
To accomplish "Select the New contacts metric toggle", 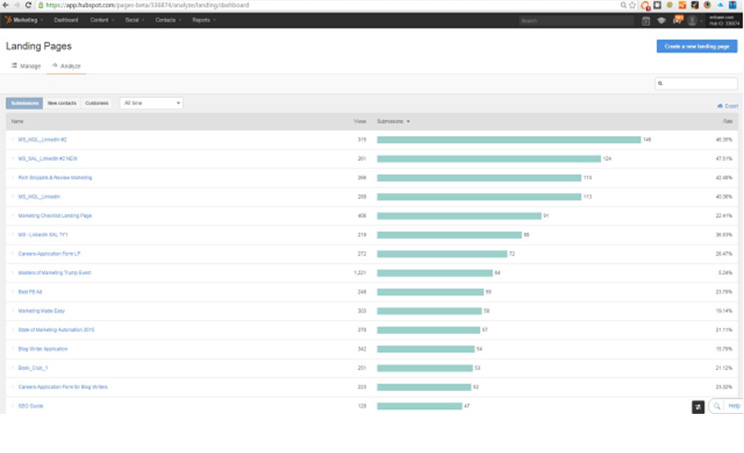I will pos(62,103).
